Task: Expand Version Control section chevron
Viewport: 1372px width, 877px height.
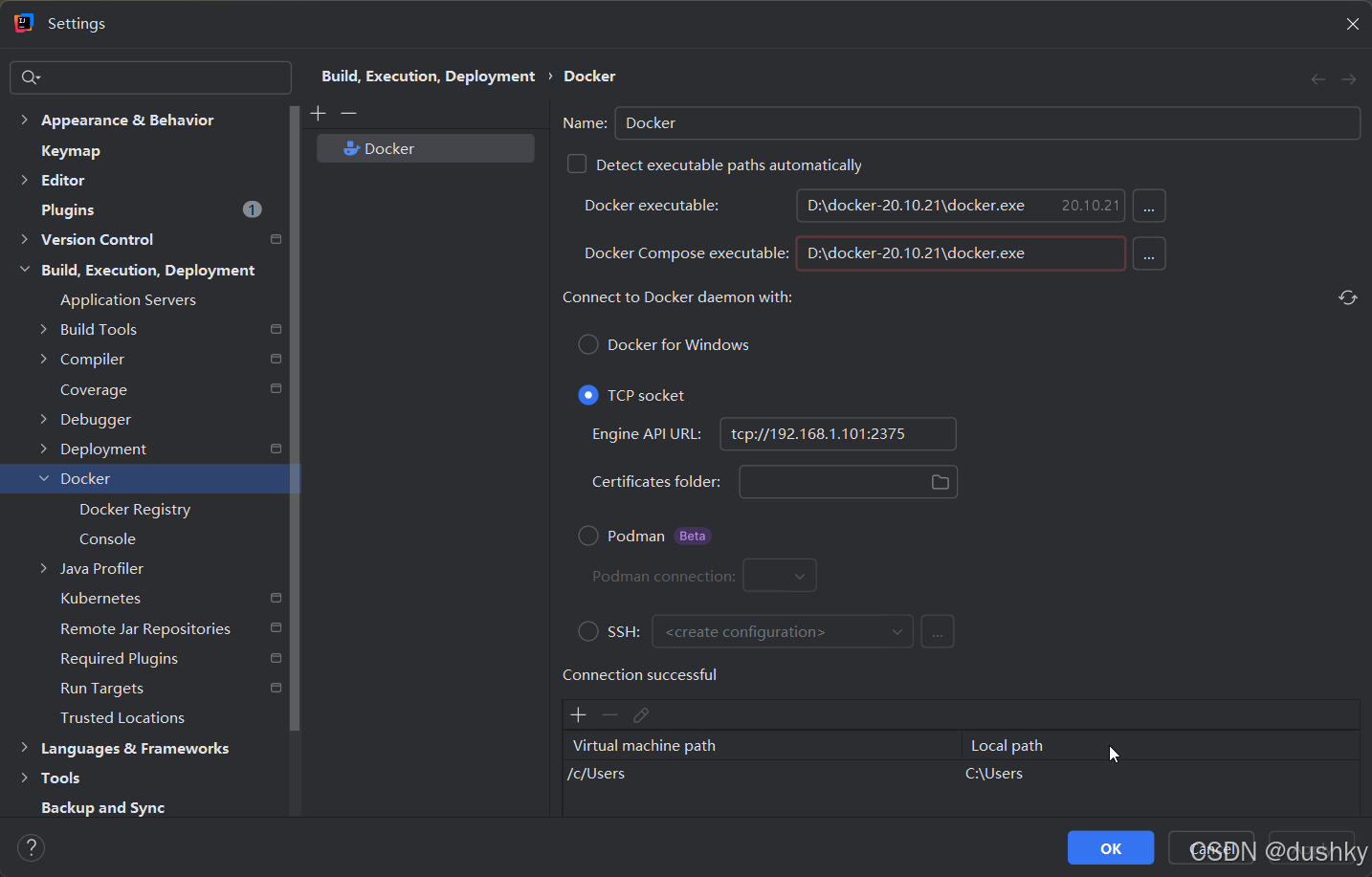Action: [25, 239]
